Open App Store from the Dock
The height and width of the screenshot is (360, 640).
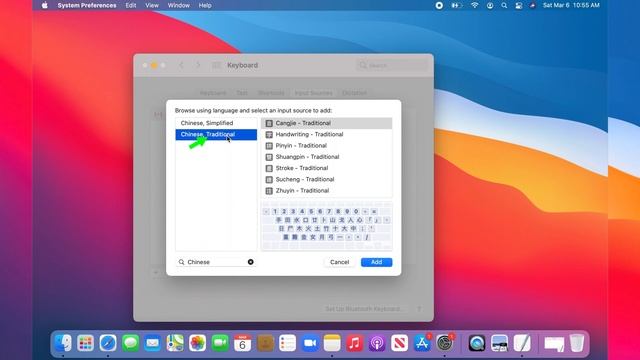[x=422, y=343]
